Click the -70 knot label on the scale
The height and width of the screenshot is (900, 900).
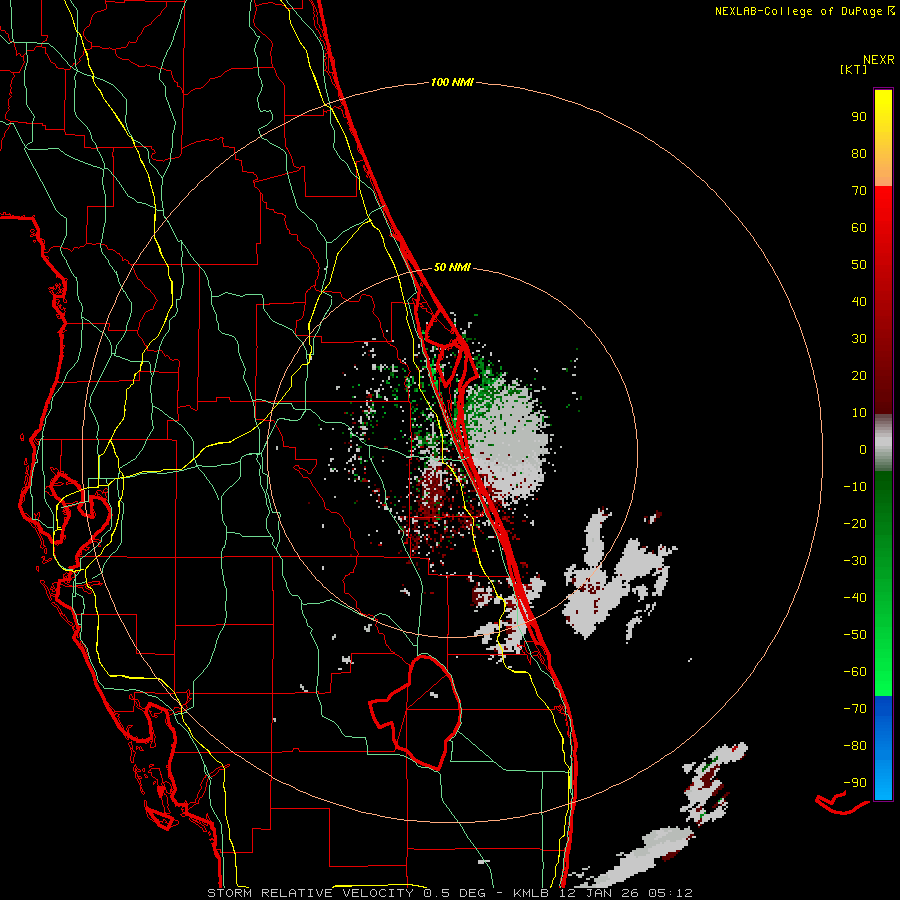point(855,709)
